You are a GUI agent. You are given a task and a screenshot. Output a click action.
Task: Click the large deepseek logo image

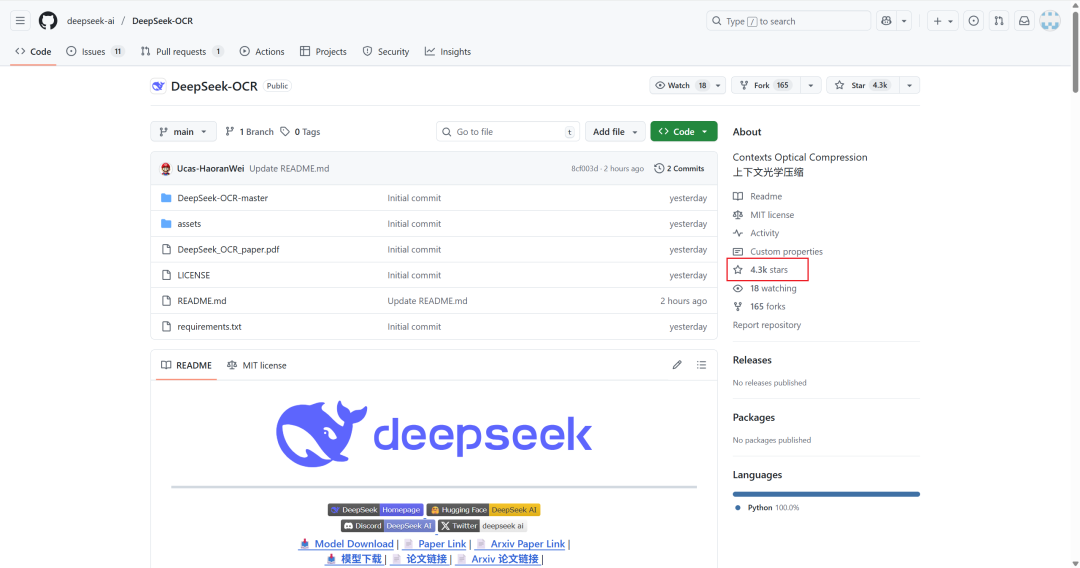(434, 434)
